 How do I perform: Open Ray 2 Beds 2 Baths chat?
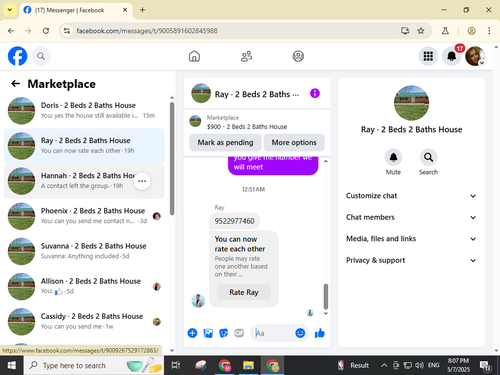(84, 146)
